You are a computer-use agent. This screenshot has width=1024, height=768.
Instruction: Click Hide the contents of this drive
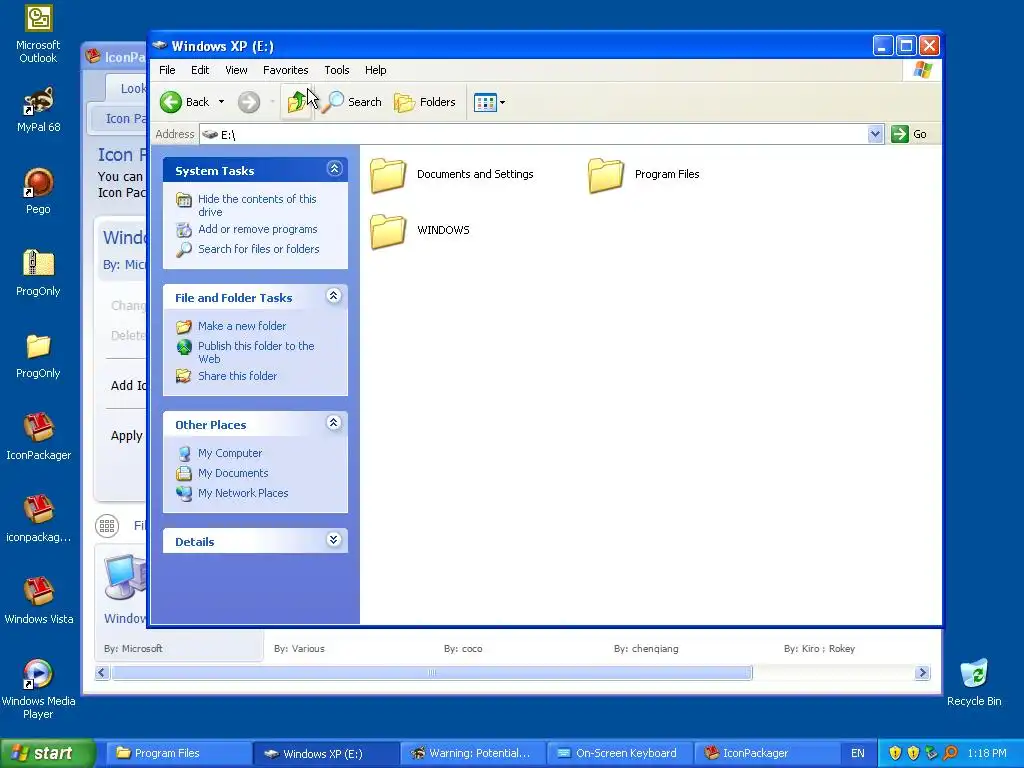click(x=257, y=205)
